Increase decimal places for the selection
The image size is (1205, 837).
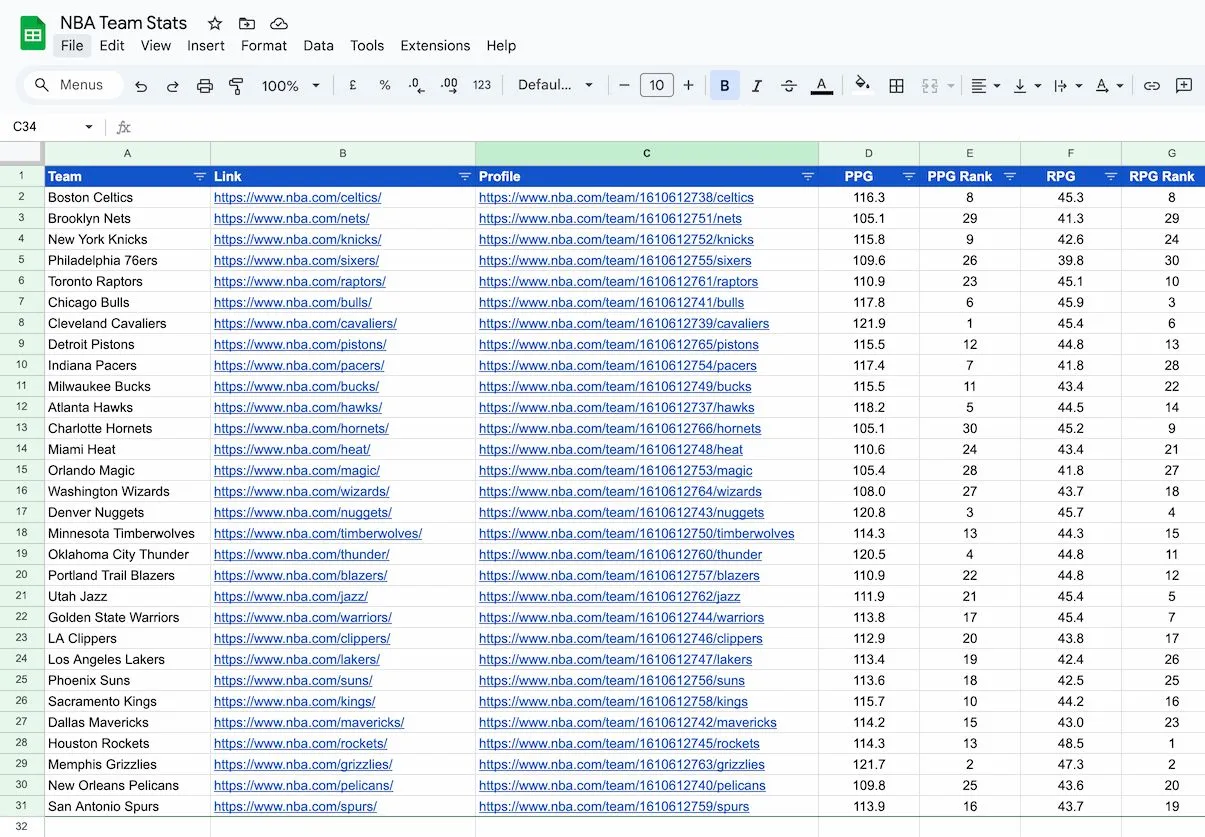[x=449, y=85]
